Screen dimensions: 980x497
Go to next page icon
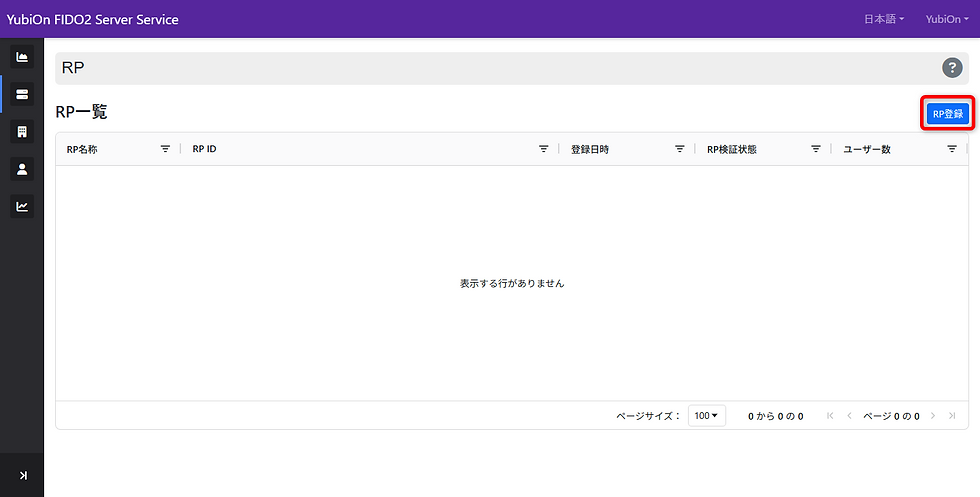[932, 416]
